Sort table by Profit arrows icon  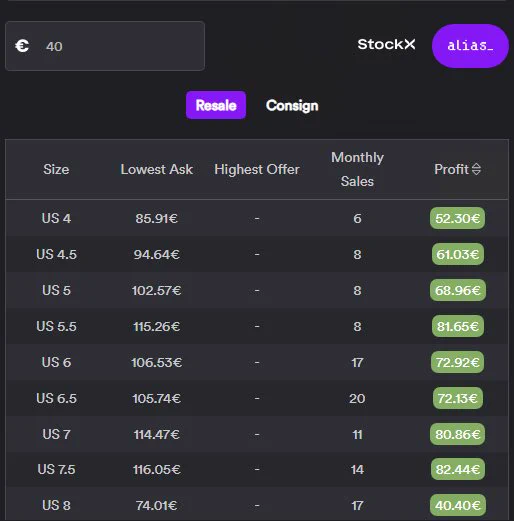coord(476,169)
